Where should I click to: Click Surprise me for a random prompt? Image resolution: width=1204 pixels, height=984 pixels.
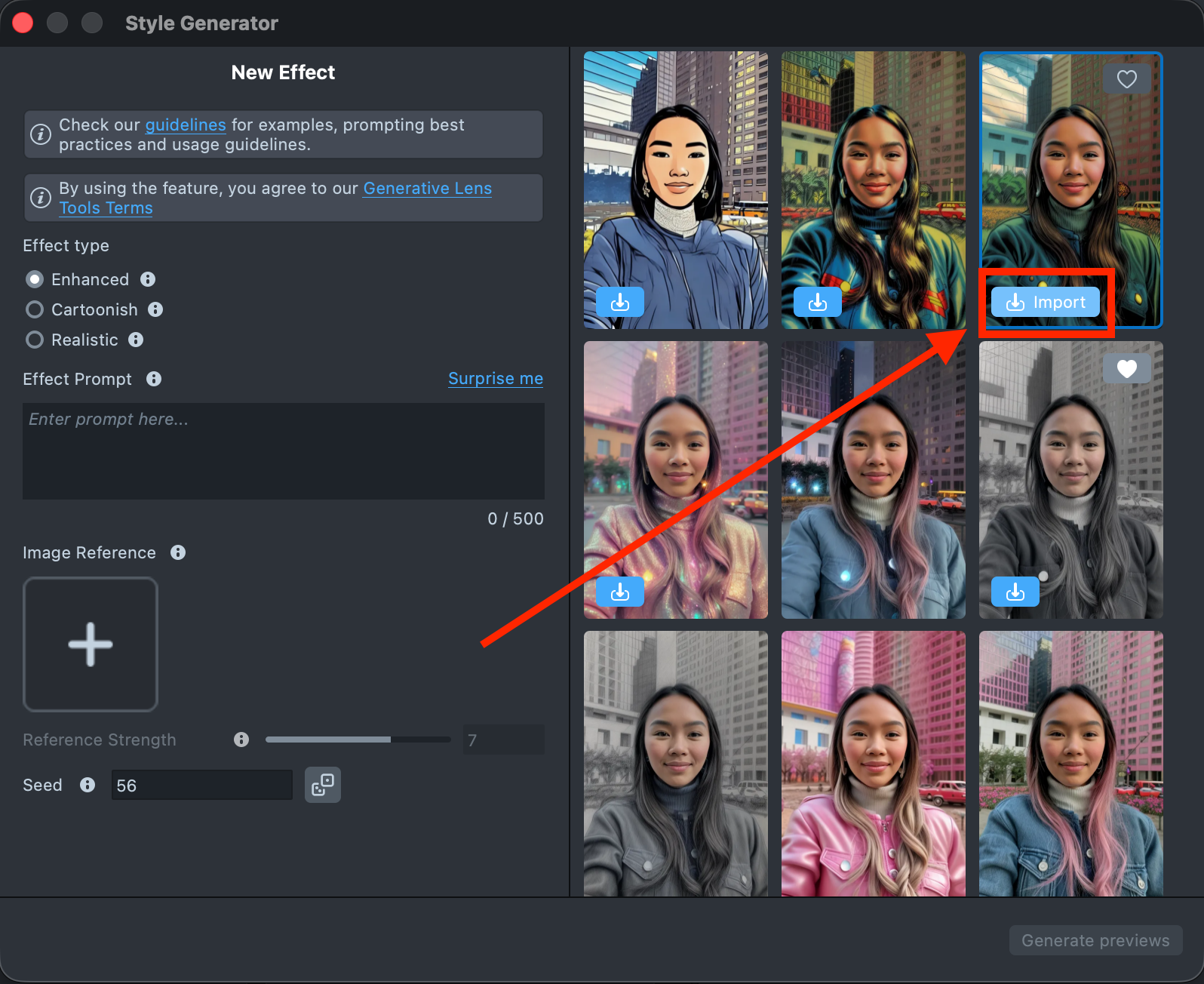495,379
